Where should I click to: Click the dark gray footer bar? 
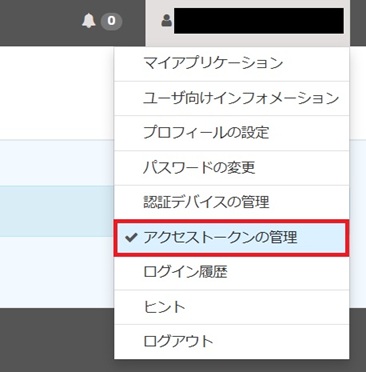pos(57,340)
